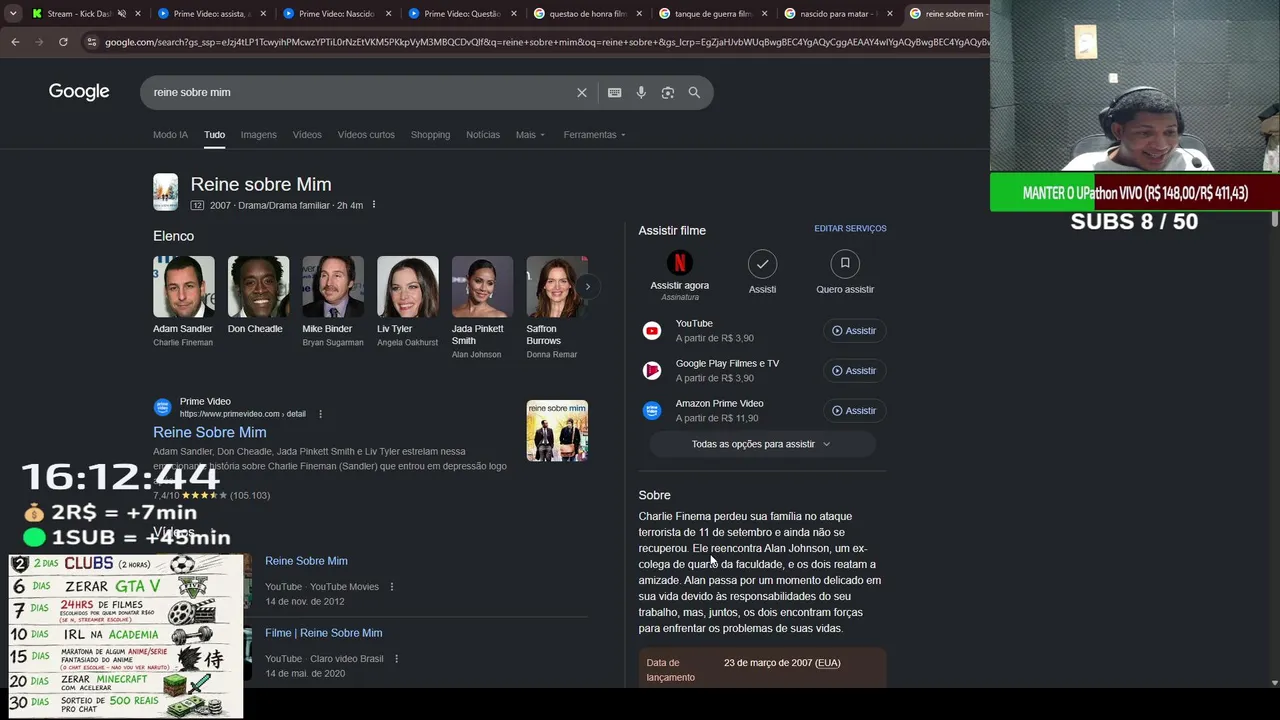Open Saffron Burrows' cast photo

click(557, 287)
